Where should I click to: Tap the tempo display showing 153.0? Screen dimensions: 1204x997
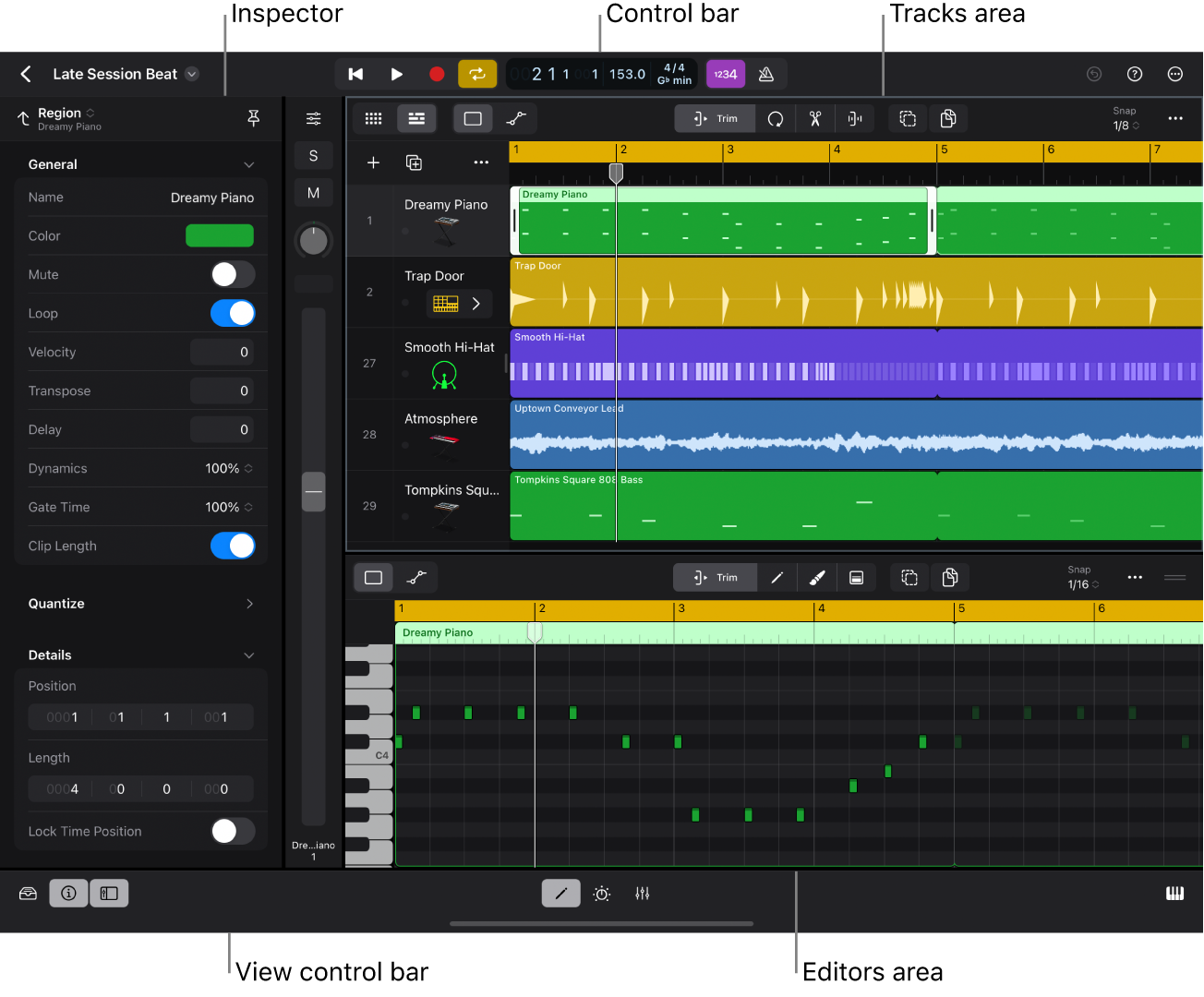tap(626, 74)
